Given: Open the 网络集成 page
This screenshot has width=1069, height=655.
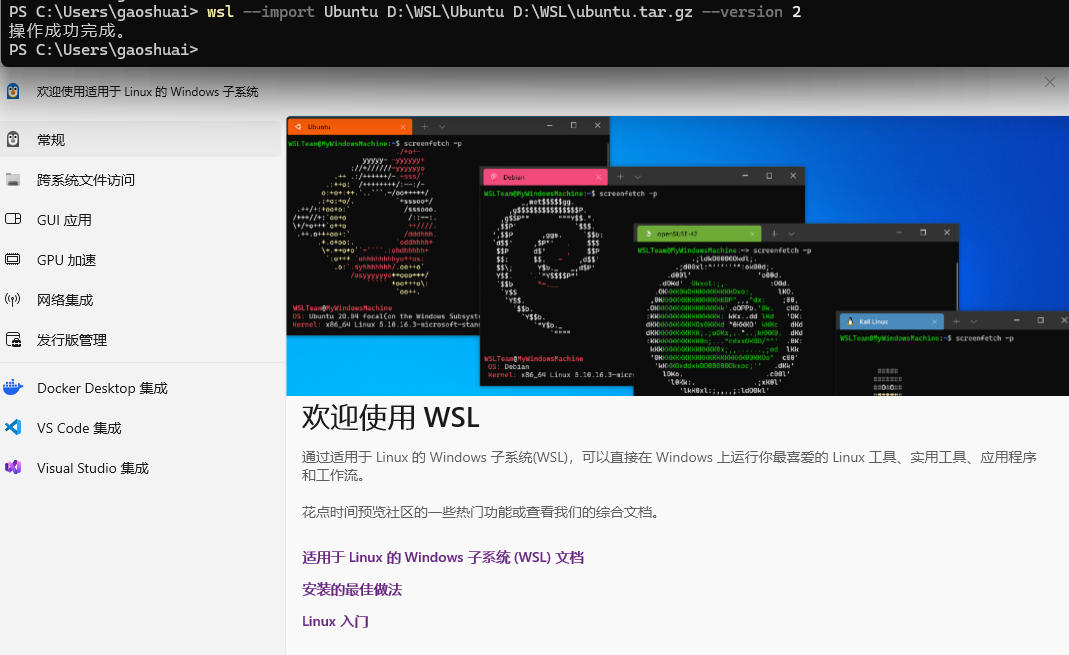Looking at the screenshot, I should click(x=140, y=300).
